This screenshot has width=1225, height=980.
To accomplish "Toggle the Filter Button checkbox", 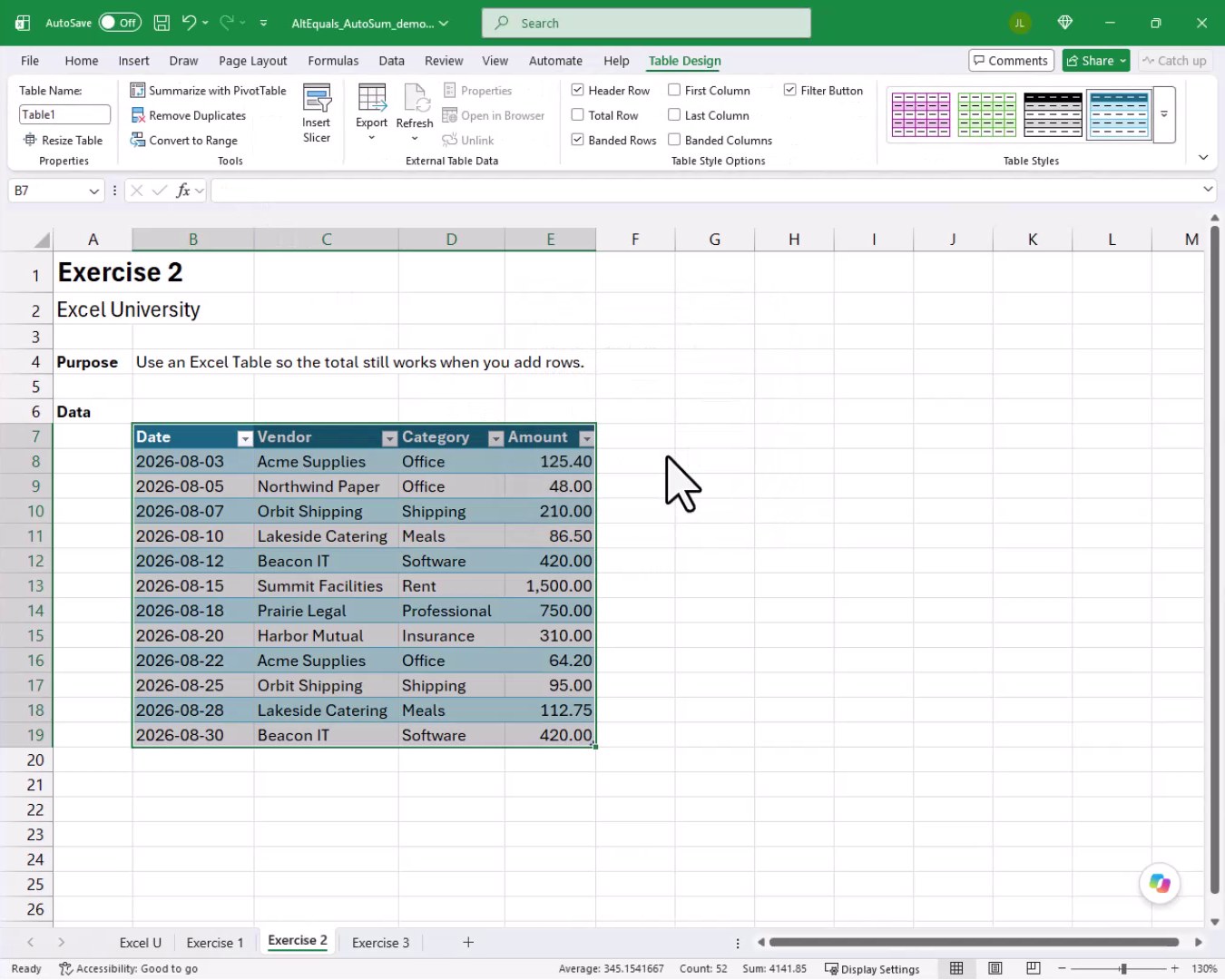I will (789, 90).
